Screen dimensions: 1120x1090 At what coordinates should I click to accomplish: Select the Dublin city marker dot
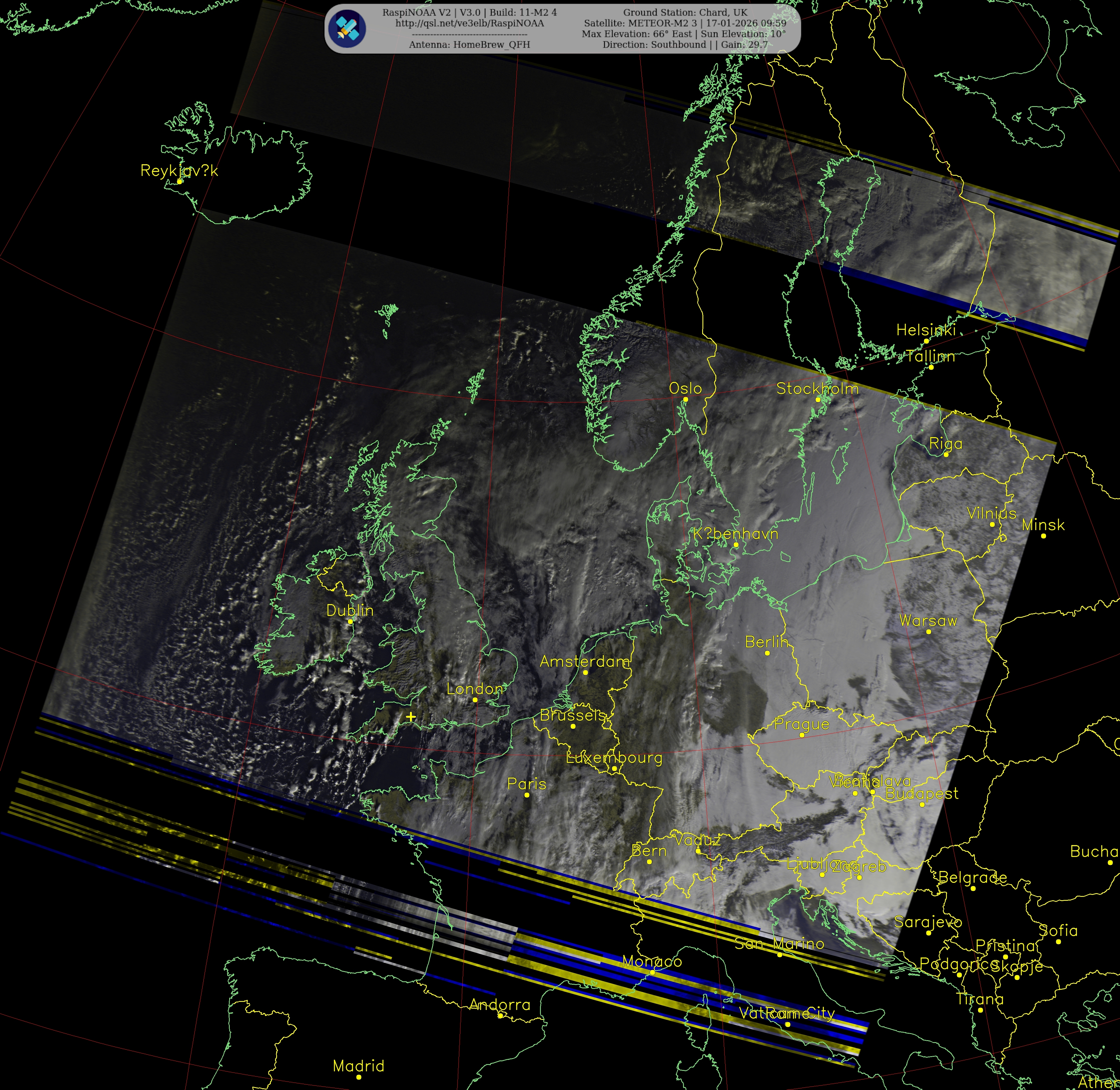[x=350, y=621]
